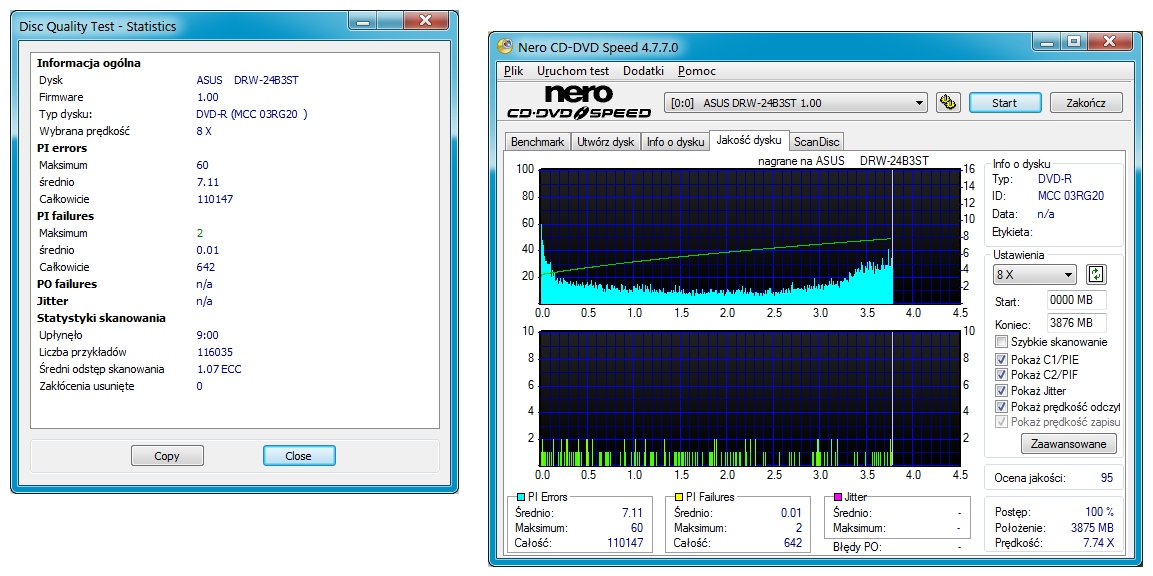Screen dimensions: 1153x576
Task: Open the Plik menu
Action: pos(513,71)
